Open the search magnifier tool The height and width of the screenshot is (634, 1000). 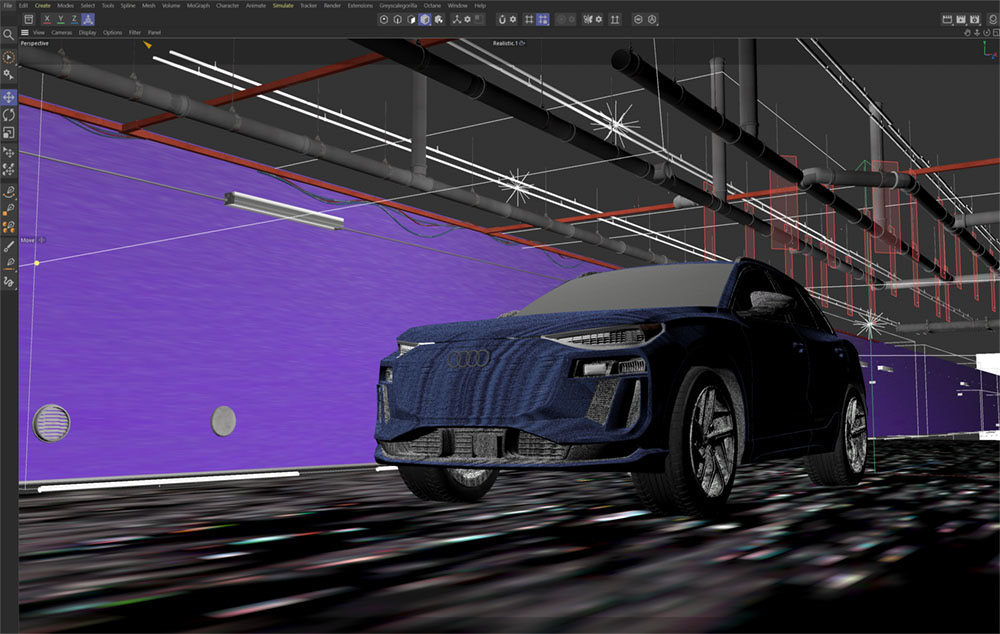point(8,35)
